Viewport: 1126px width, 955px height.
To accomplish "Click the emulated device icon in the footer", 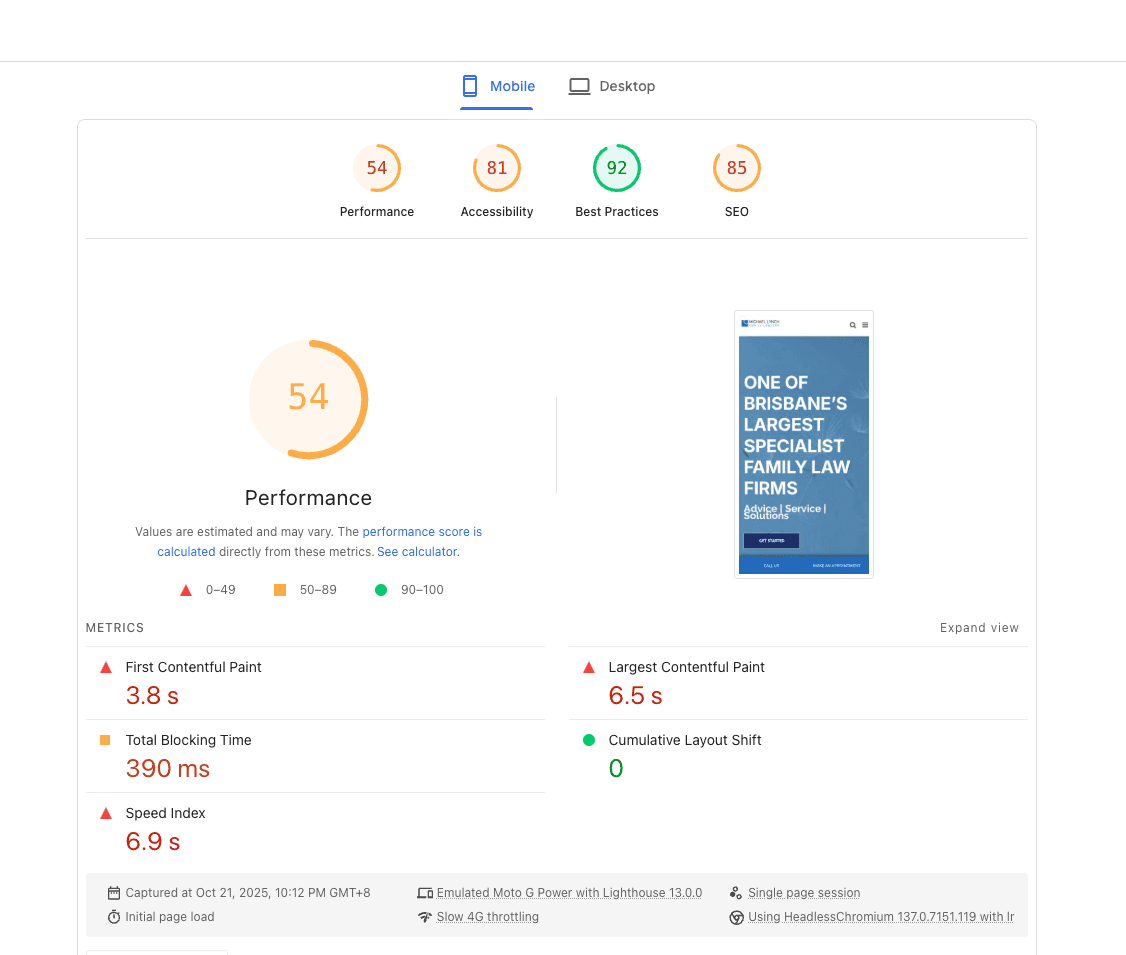I will coord(426,892).
